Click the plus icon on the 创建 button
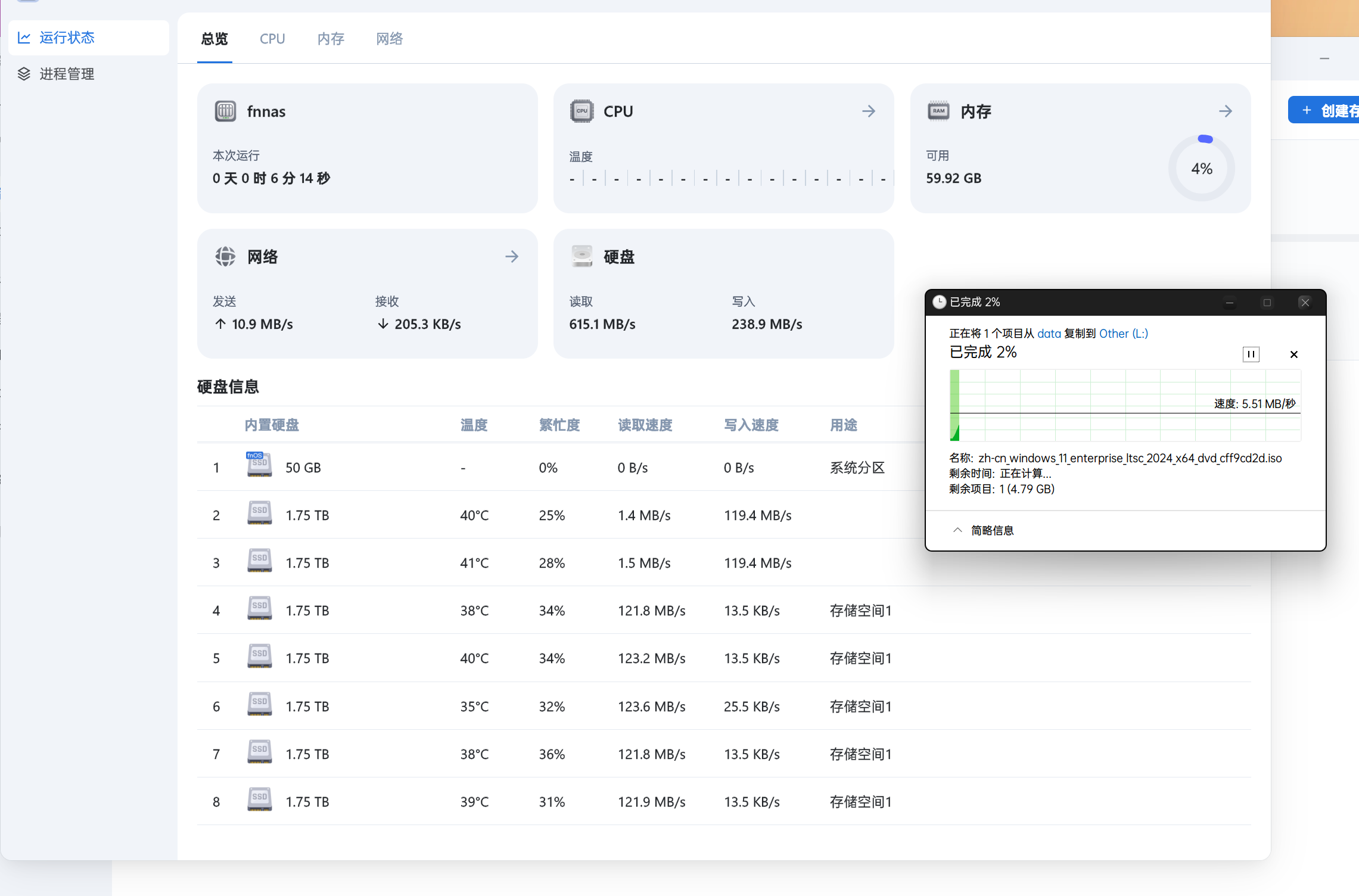The image size is (1359, 896). tap(1307, 110)
